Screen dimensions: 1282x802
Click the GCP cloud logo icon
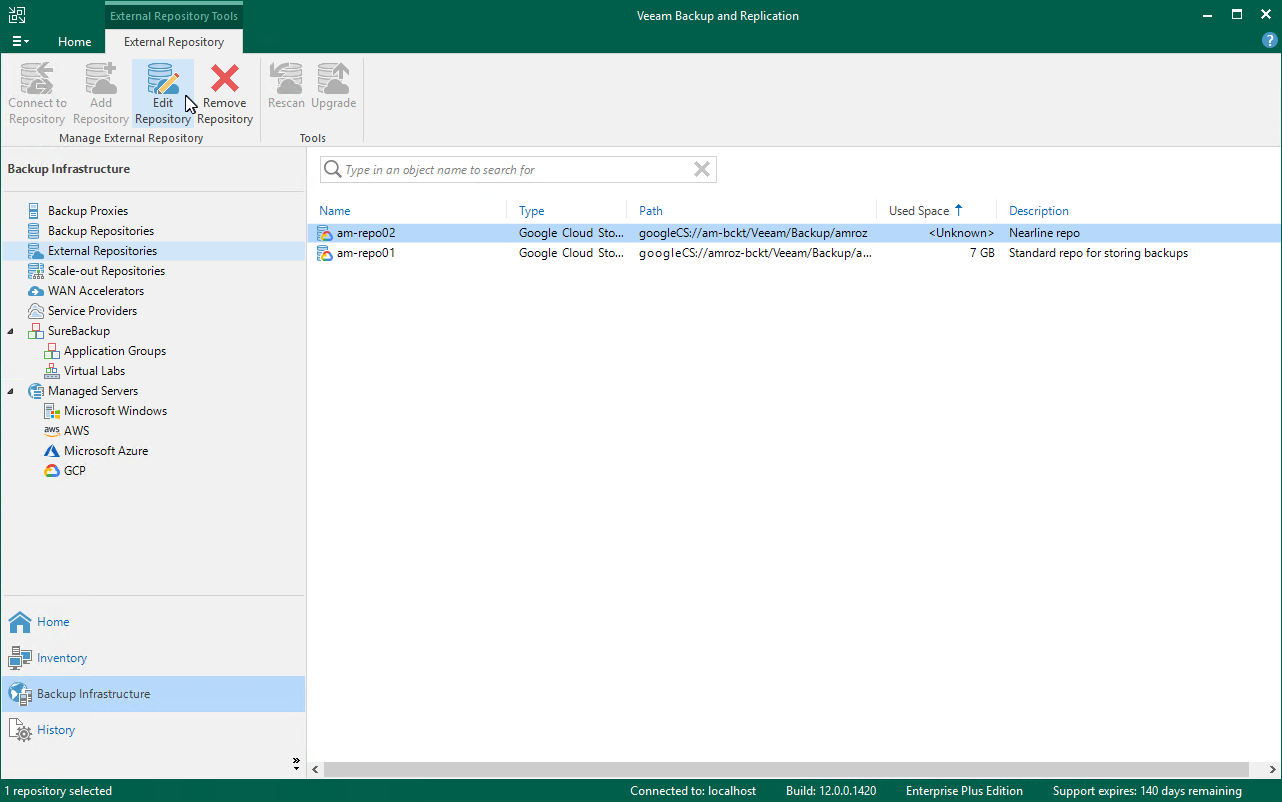click(52, 471)
